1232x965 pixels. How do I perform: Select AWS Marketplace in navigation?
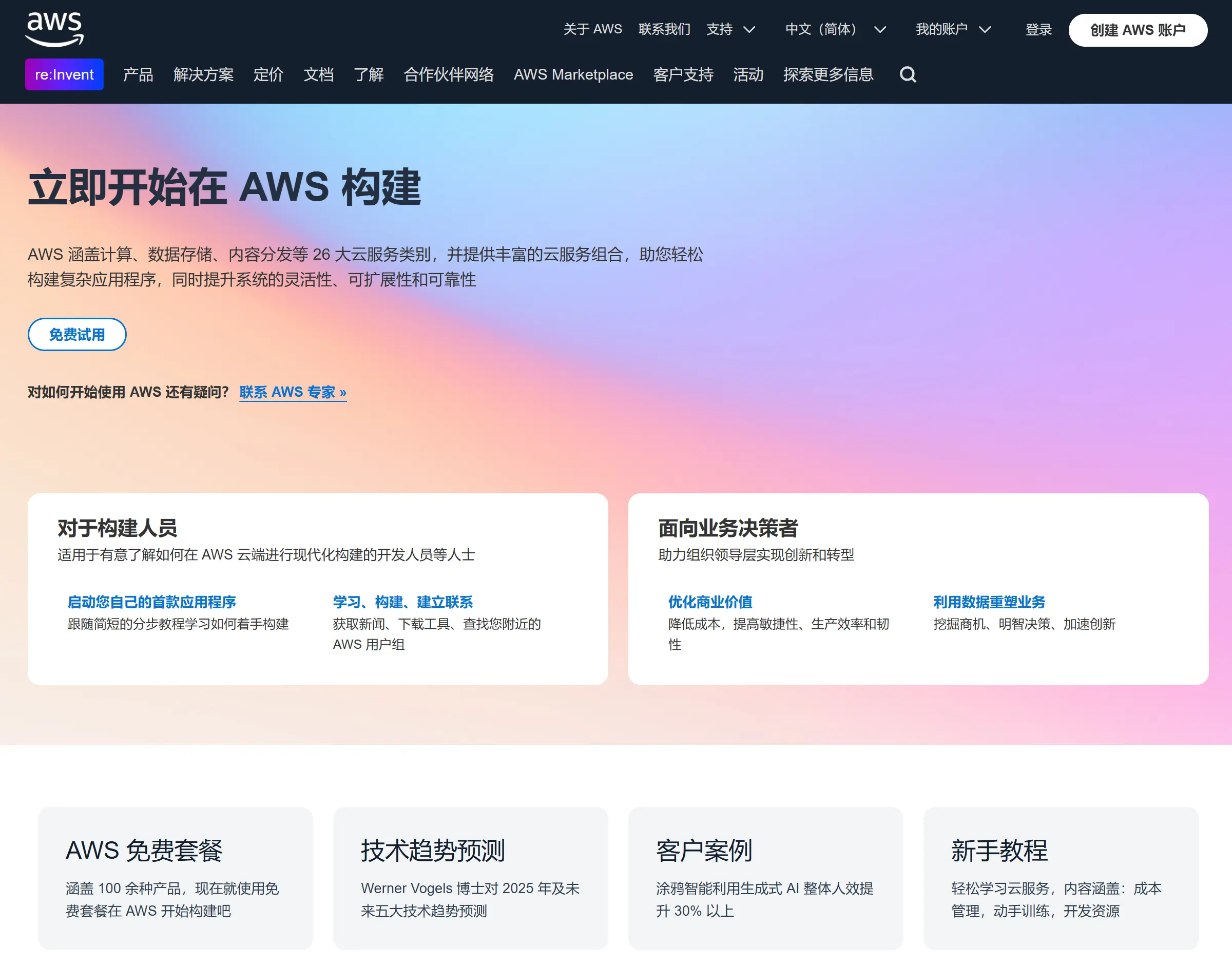[573, 74]
